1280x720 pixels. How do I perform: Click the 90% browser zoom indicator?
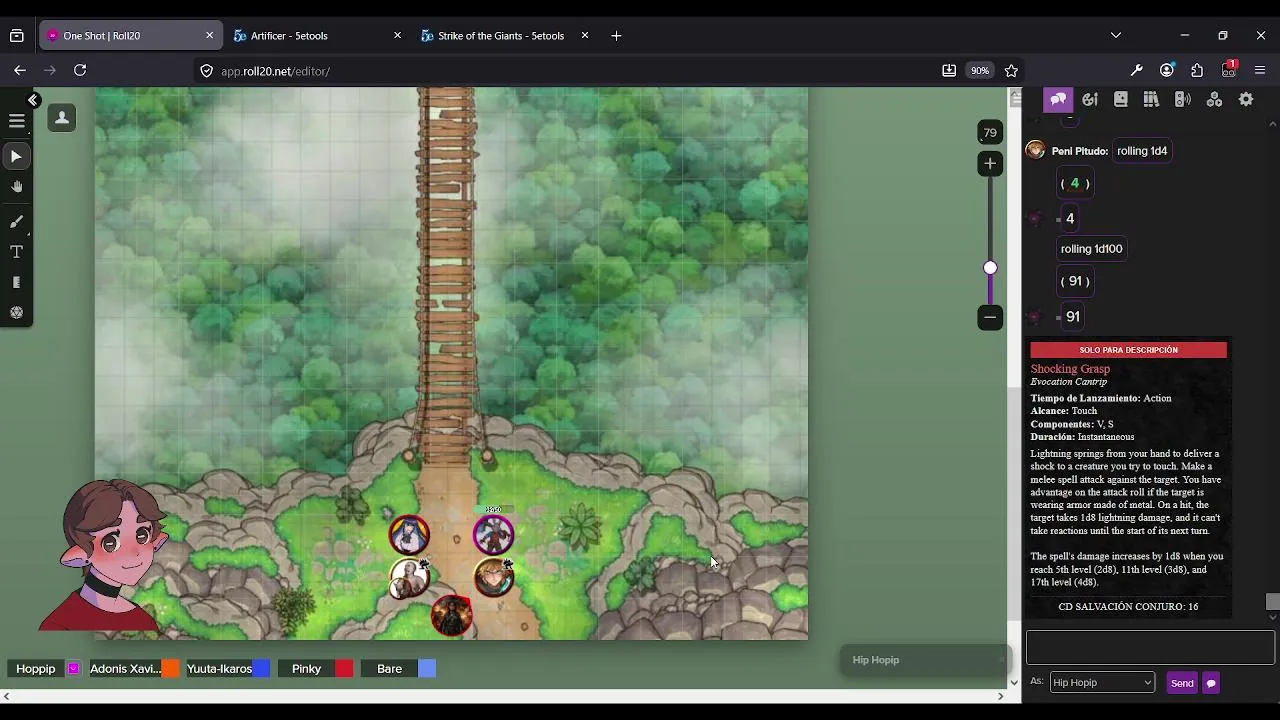979,71
